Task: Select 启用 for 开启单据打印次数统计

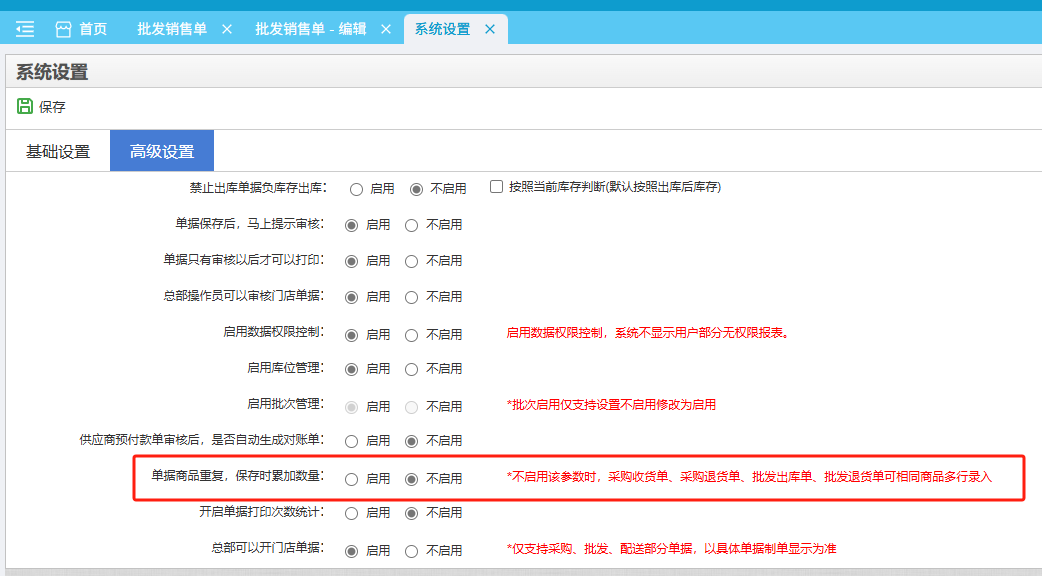Action: (352, 513)
